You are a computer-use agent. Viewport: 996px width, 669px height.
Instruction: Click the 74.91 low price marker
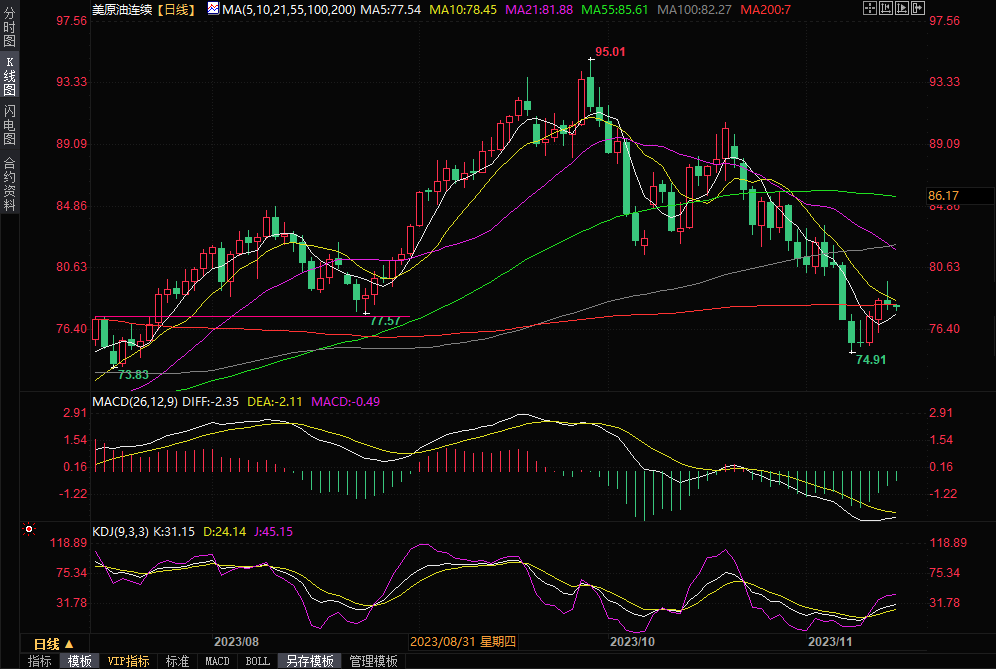point(871,359)
